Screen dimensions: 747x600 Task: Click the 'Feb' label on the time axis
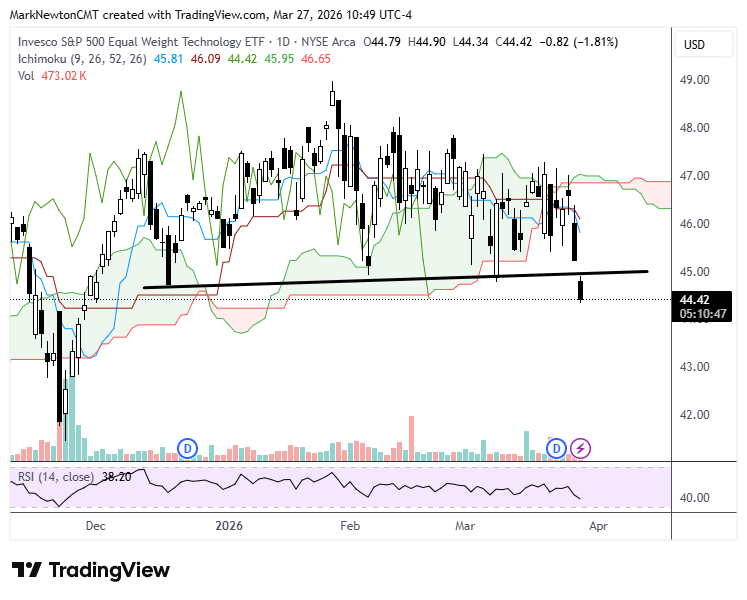pos(350,524)
